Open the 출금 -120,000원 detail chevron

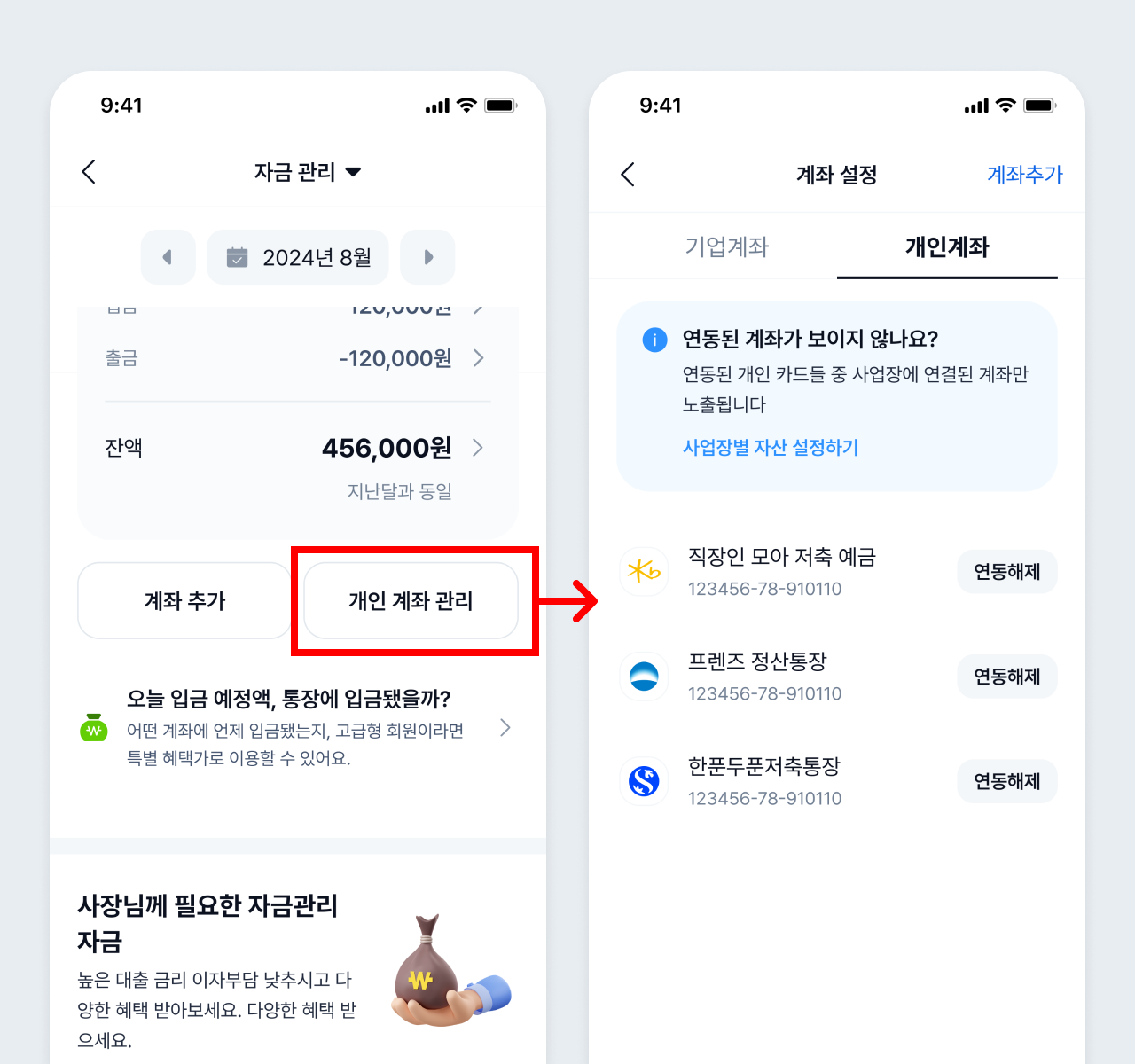click(x=479, y=358)
